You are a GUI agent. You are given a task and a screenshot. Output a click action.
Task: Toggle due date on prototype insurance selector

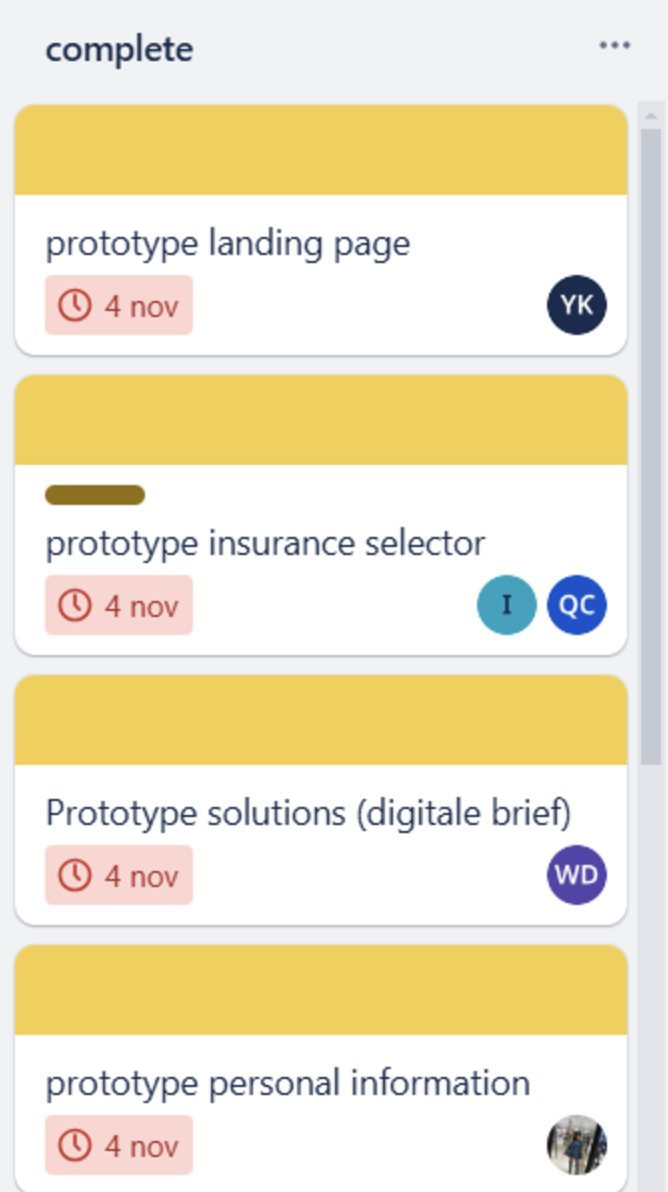point(119,605)
